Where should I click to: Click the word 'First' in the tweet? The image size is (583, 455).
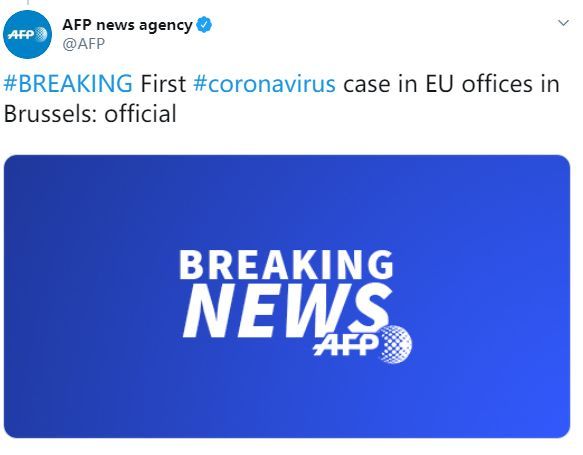[163, 83]
